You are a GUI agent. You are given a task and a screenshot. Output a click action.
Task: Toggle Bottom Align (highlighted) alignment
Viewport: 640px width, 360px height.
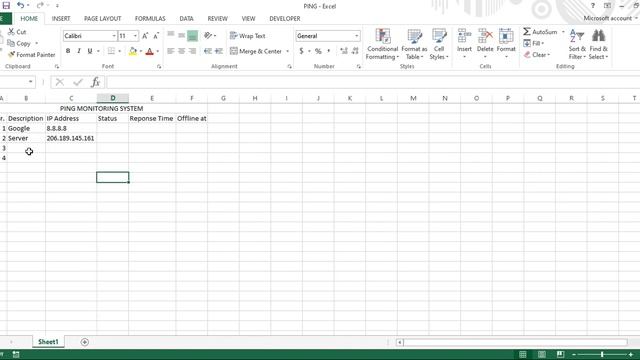tap(192, 36)
